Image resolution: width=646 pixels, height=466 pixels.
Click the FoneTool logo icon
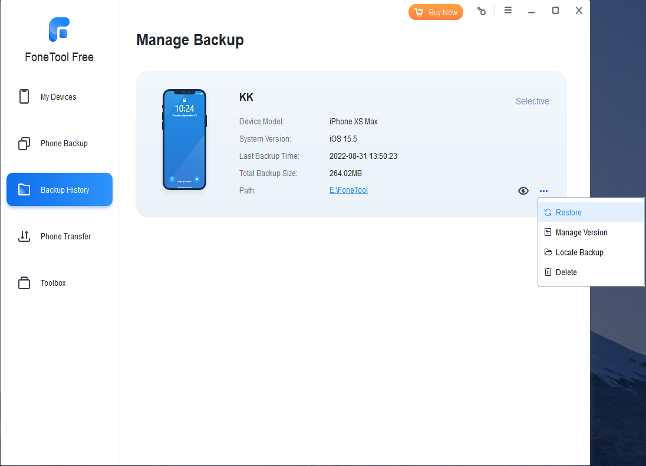point(59,28)
